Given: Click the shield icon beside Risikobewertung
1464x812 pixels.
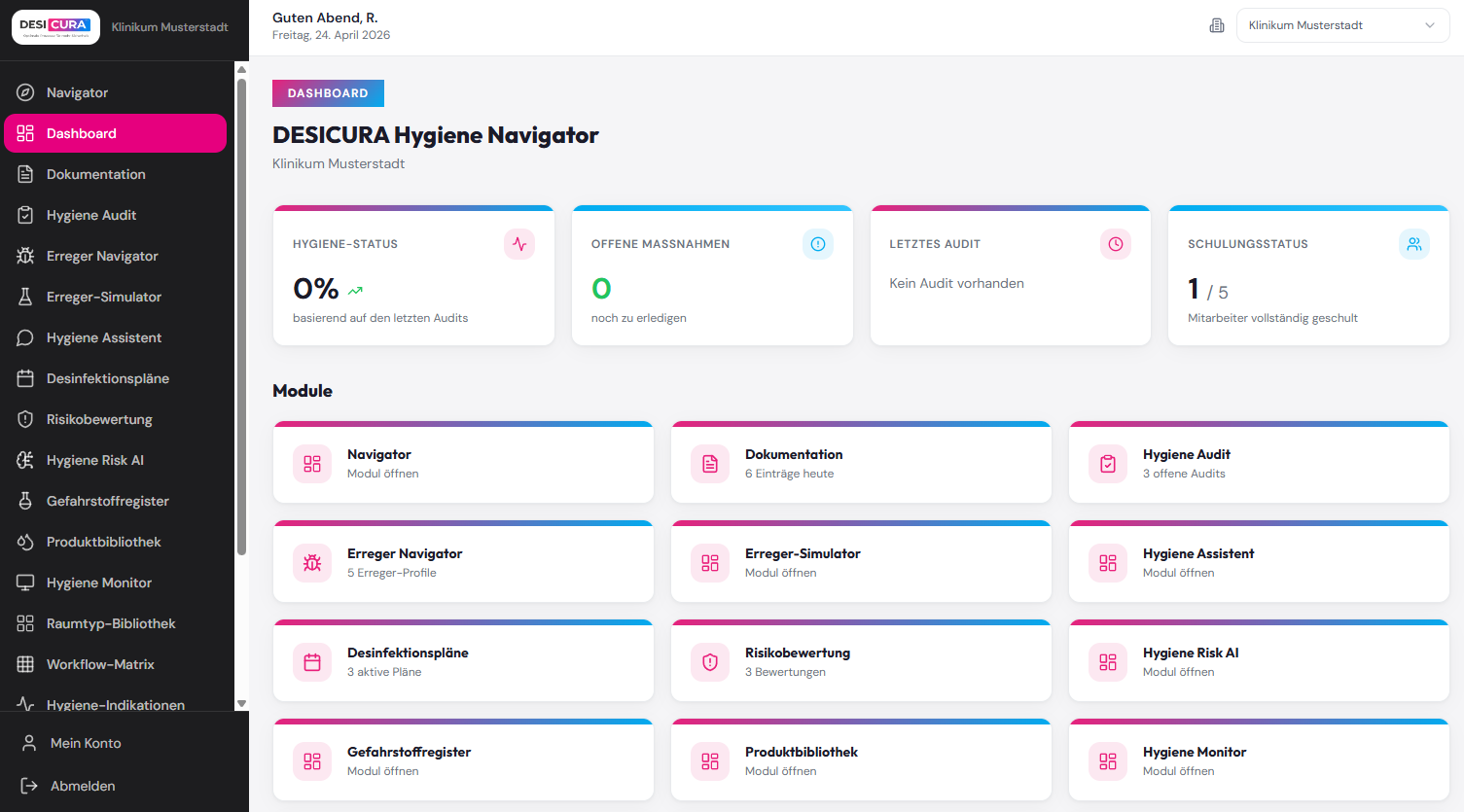Looking at the screenshot, I should (x=25, y=419).
